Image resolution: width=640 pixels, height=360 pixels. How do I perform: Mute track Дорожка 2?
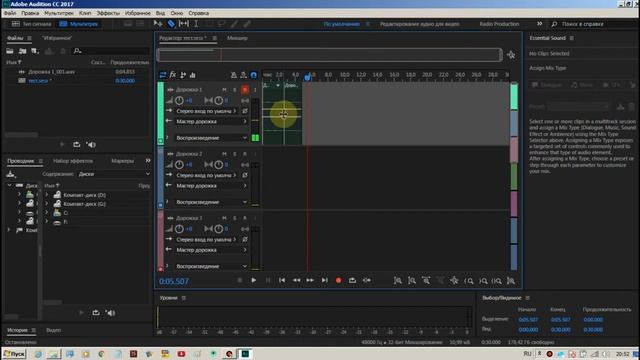(224, 154)
